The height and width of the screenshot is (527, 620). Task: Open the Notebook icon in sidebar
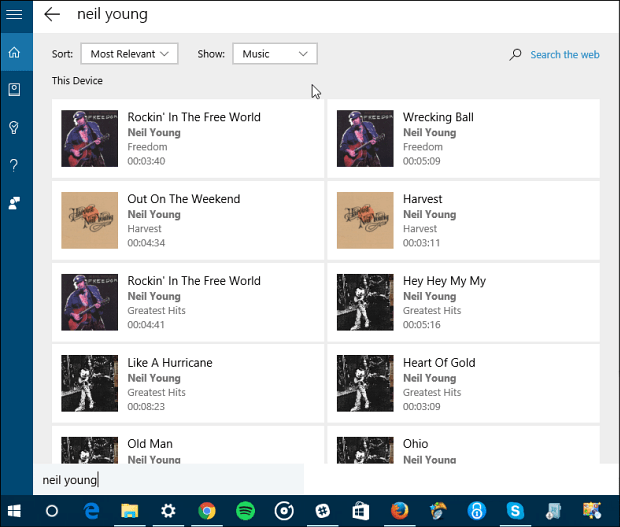(14, 89)
